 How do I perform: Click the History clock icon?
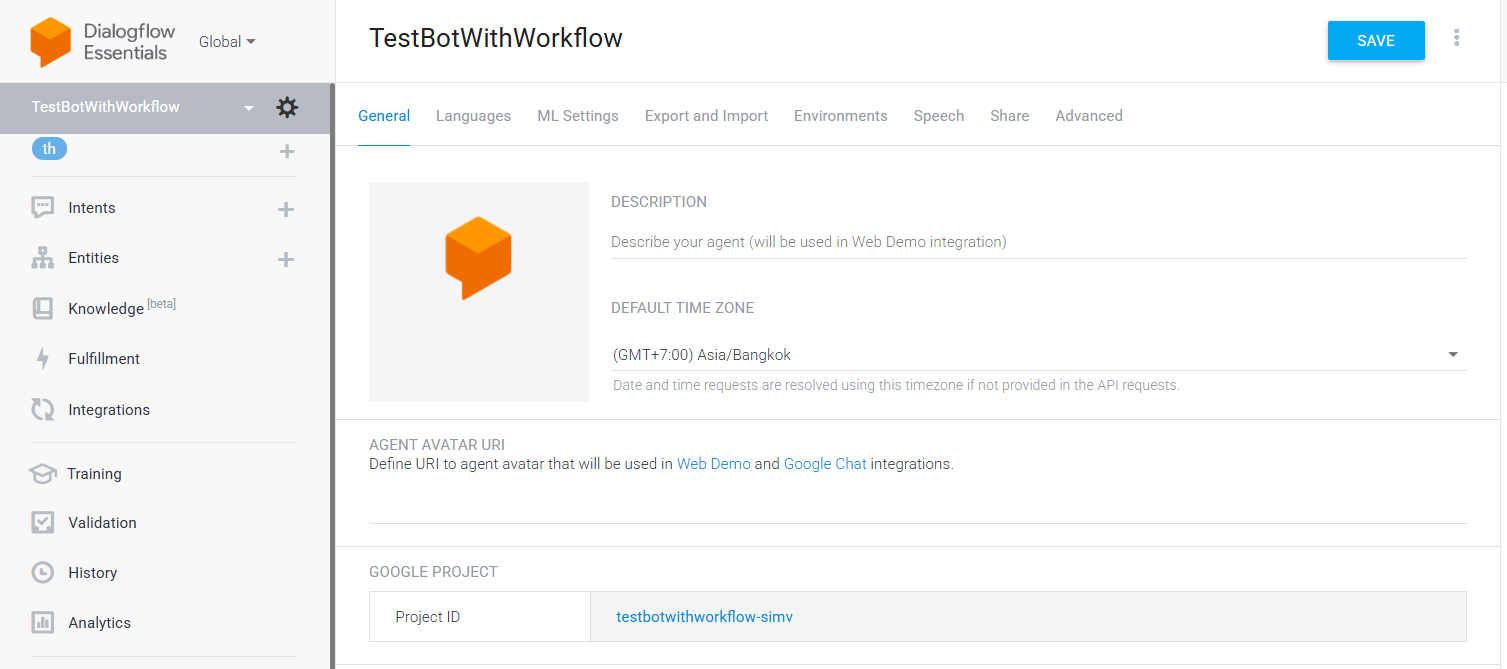tap(43, 573)
